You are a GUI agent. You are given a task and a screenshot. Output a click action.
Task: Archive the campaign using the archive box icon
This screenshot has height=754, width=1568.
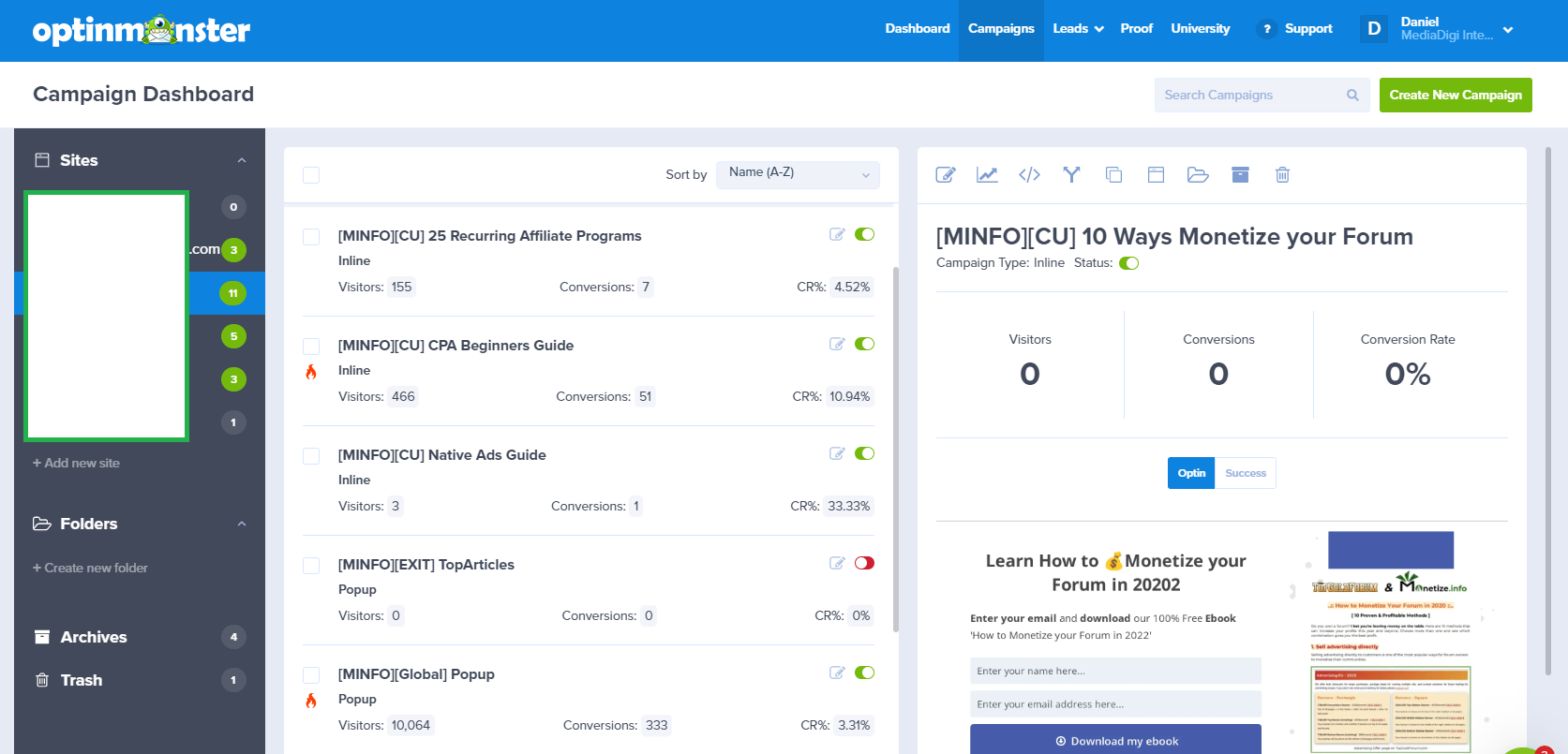pyautogui.click(x=1240, y=175)
